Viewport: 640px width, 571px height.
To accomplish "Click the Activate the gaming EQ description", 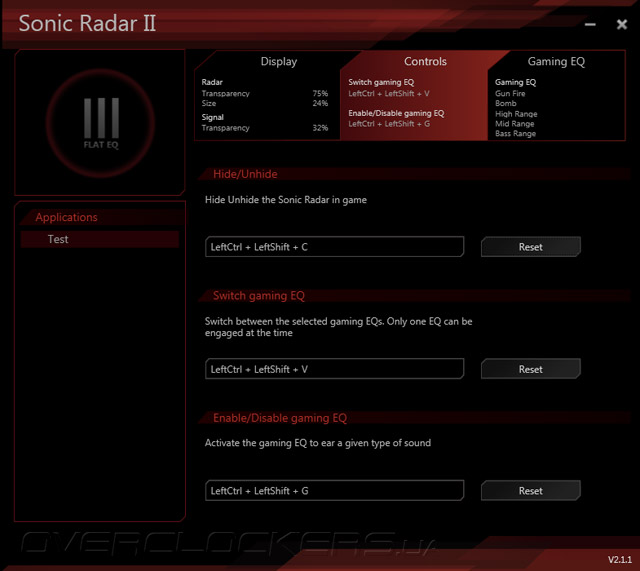I will 318,443.
